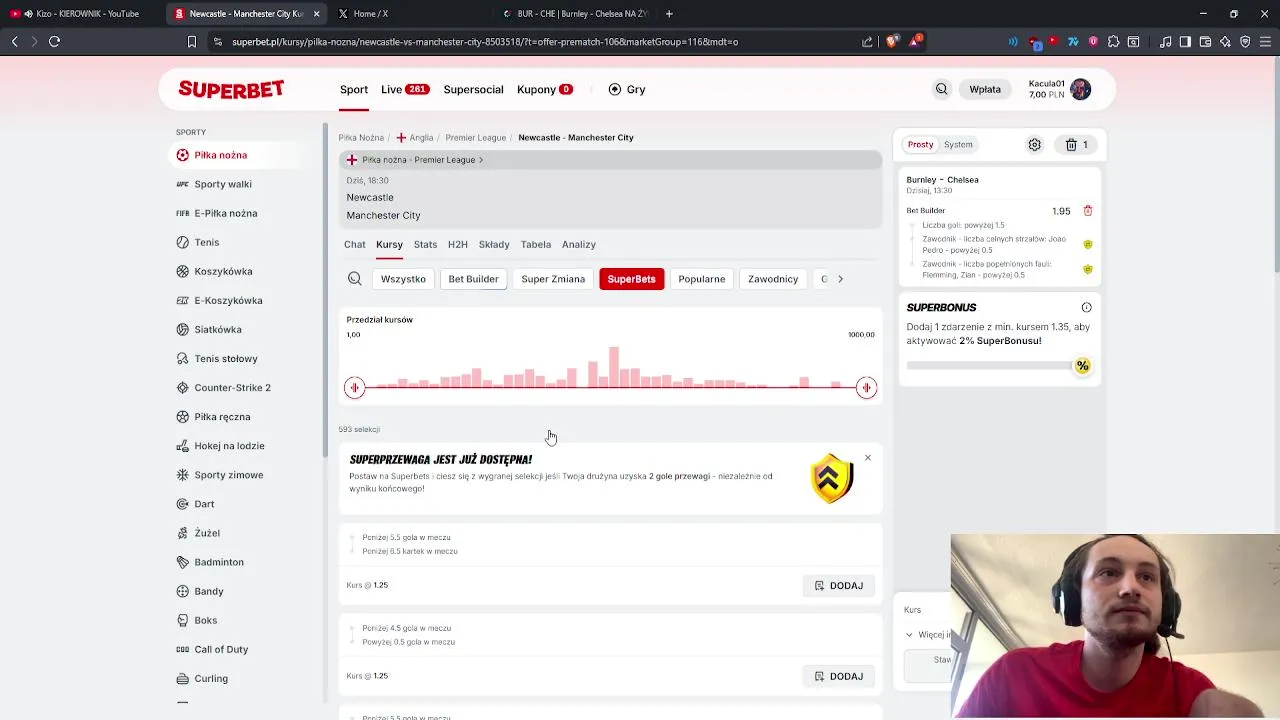
Task: Select System betslip mode
Action: click(x=958, y=145)
